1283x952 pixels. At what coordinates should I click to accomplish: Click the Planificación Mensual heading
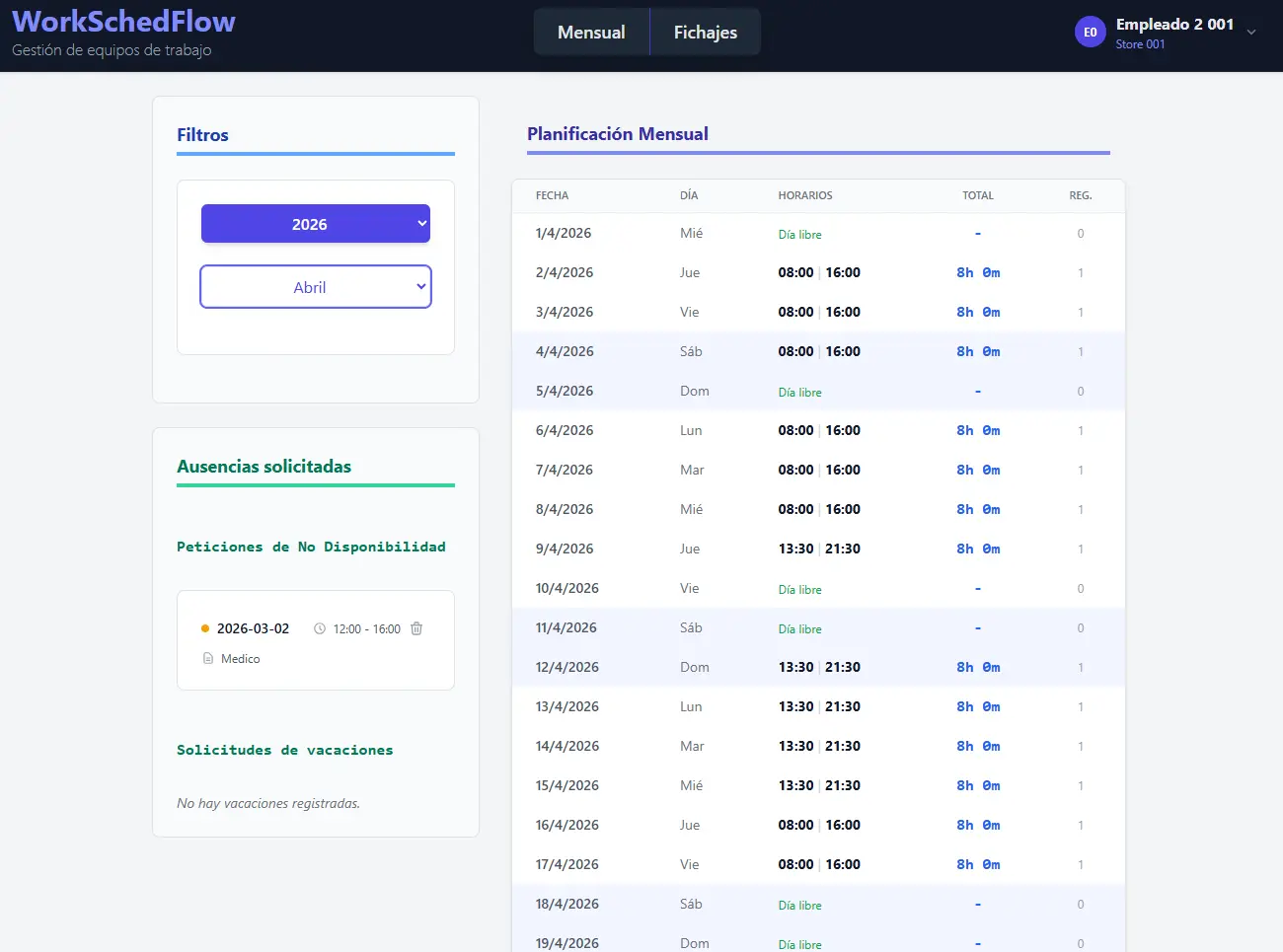pos(618,134)
